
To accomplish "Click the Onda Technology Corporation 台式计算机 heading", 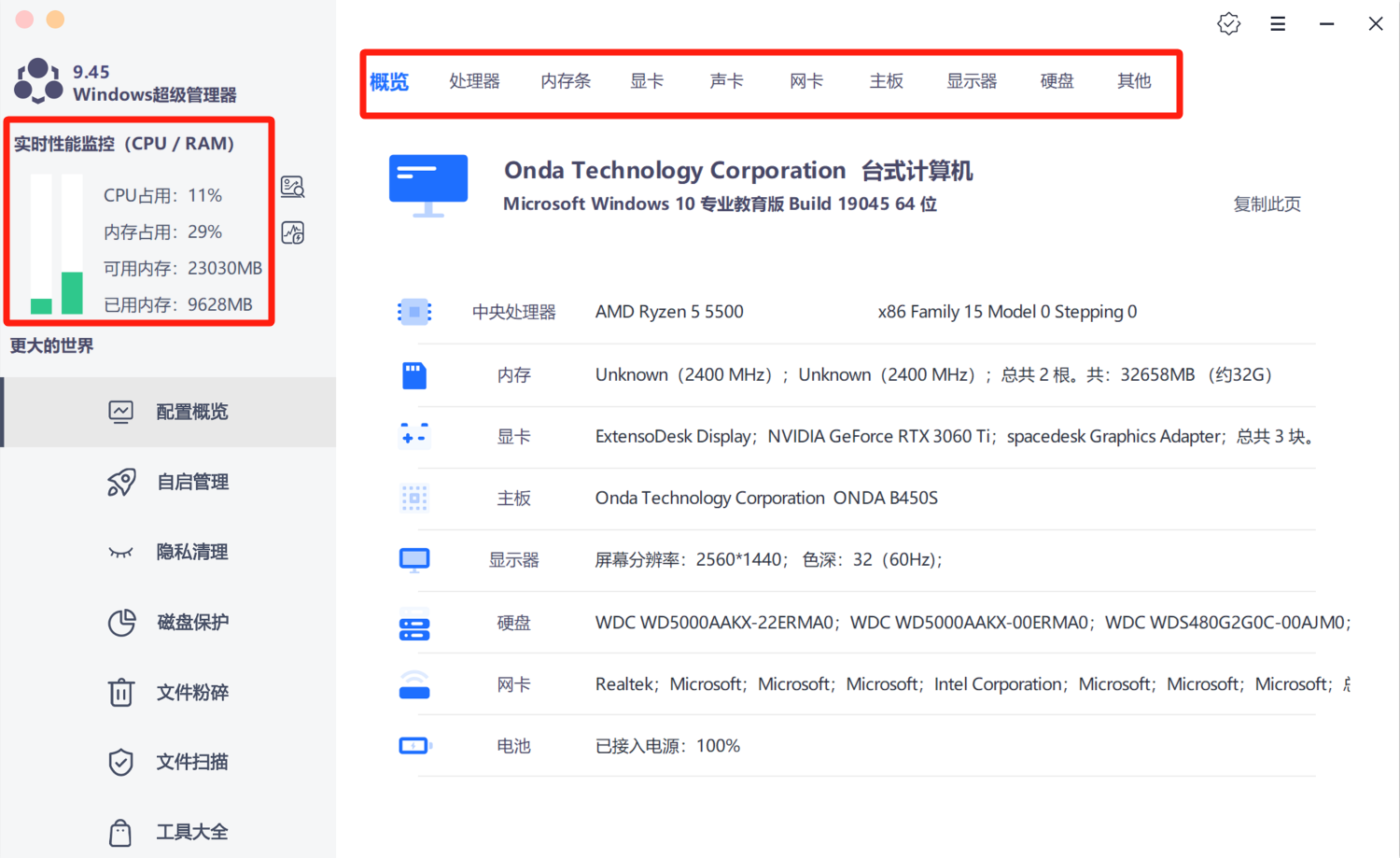I will [738, 171].
